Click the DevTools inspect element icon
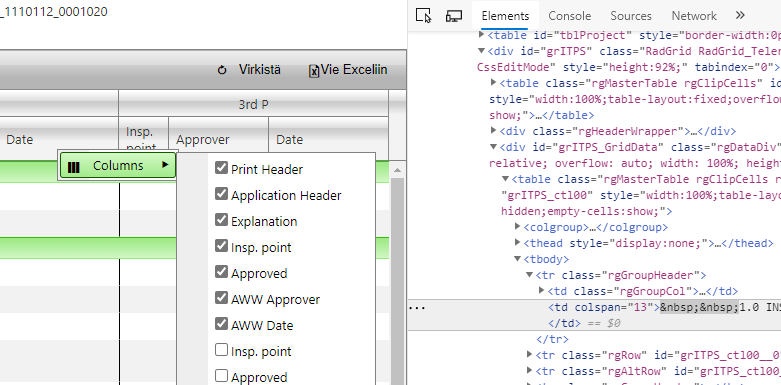 pos(423,15)
